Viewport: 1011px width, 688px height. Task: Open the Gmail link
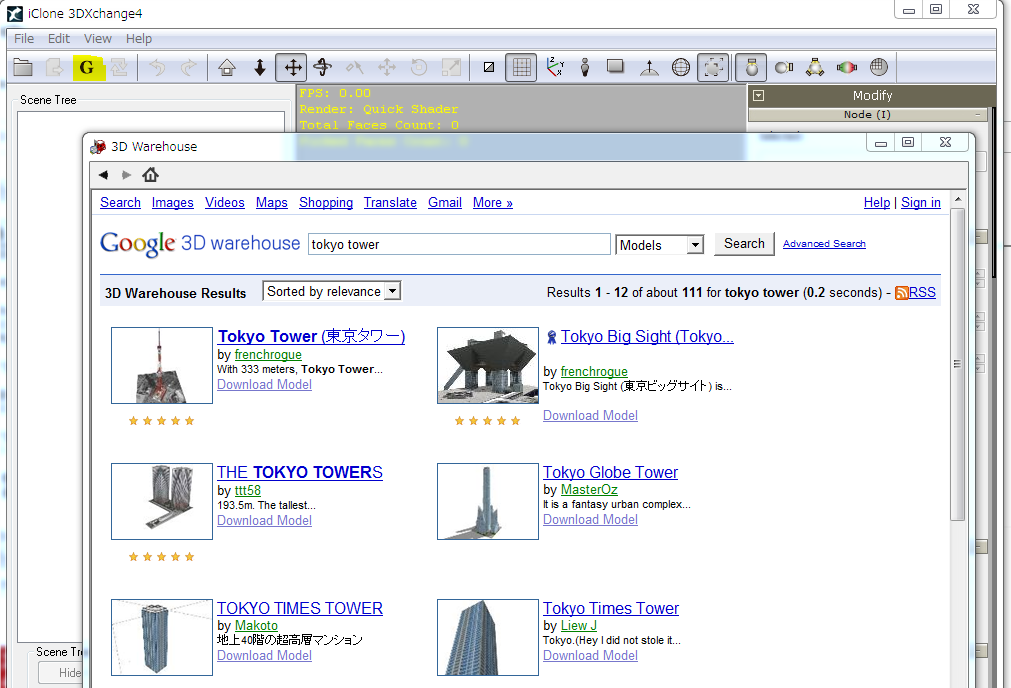[x=445, y=202]
